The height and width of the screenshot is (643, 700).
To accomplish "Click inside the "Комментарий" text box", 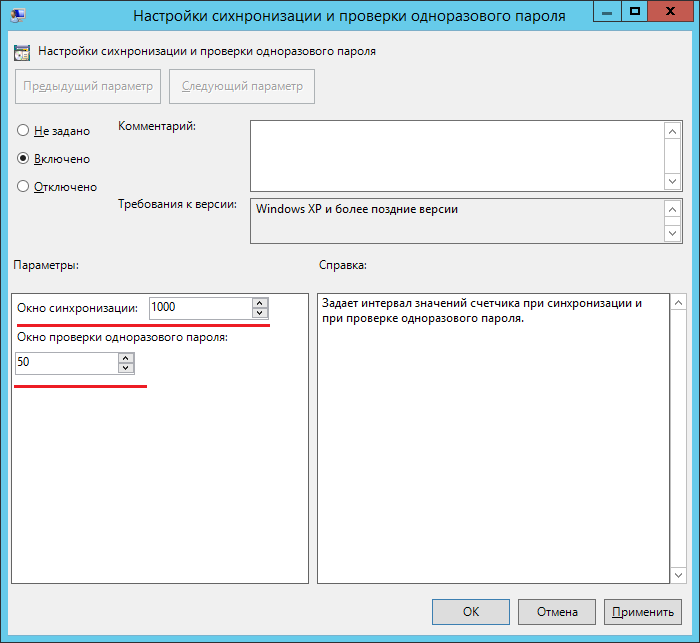I will coord(456,155).
